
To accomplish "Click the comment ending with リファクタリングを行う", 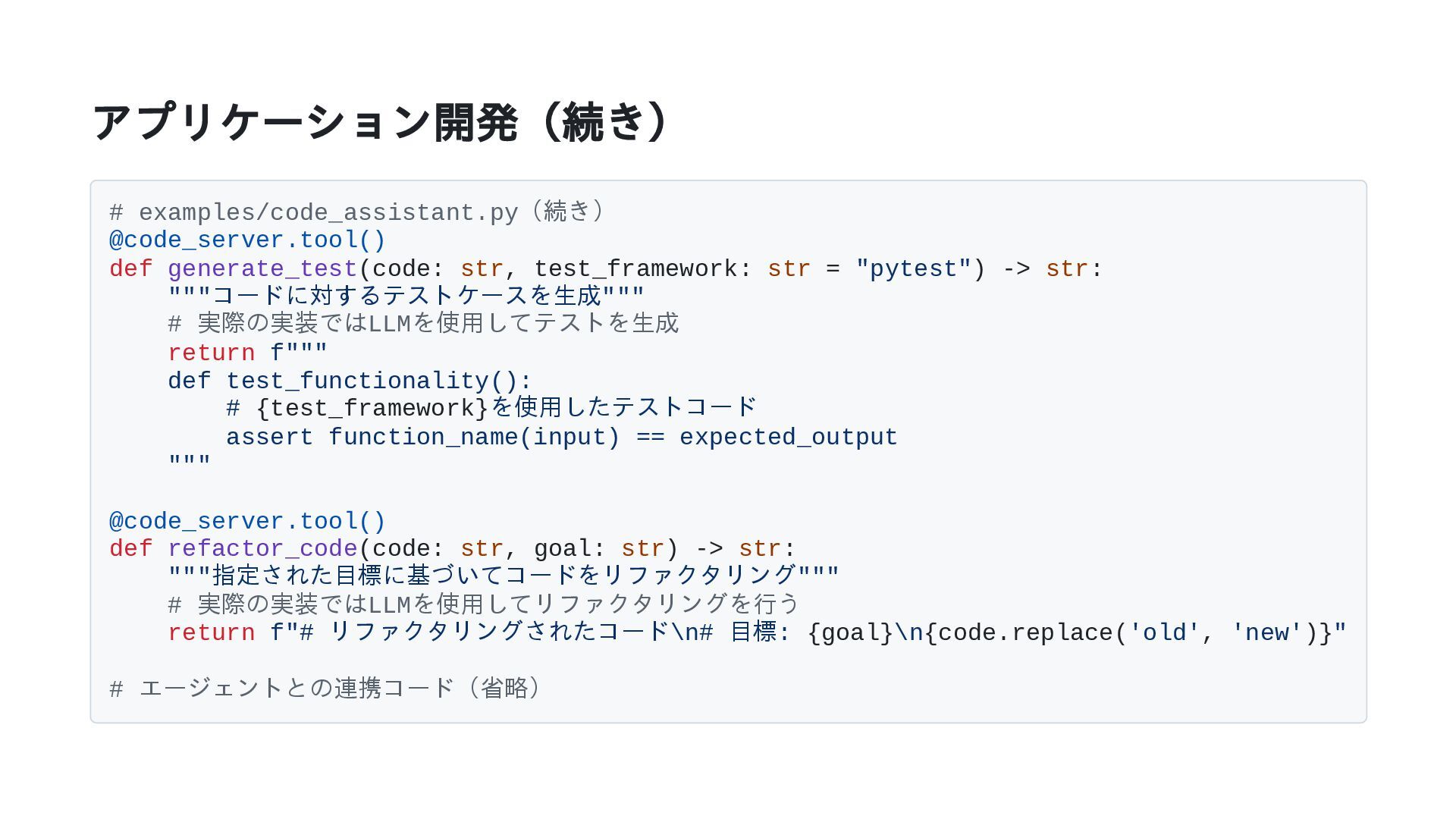I will (x=483, y=605).
